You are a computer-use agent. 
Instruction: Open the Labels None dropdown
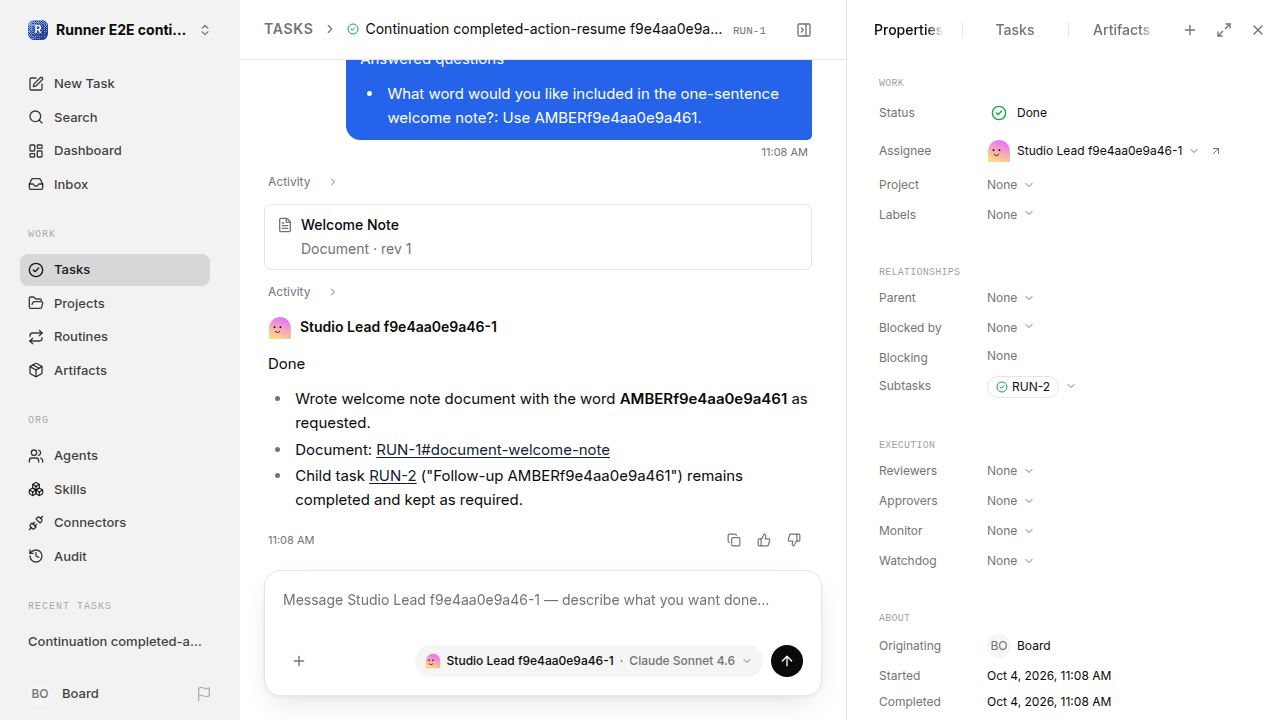pyautogui.click(x=1010, y=215)
